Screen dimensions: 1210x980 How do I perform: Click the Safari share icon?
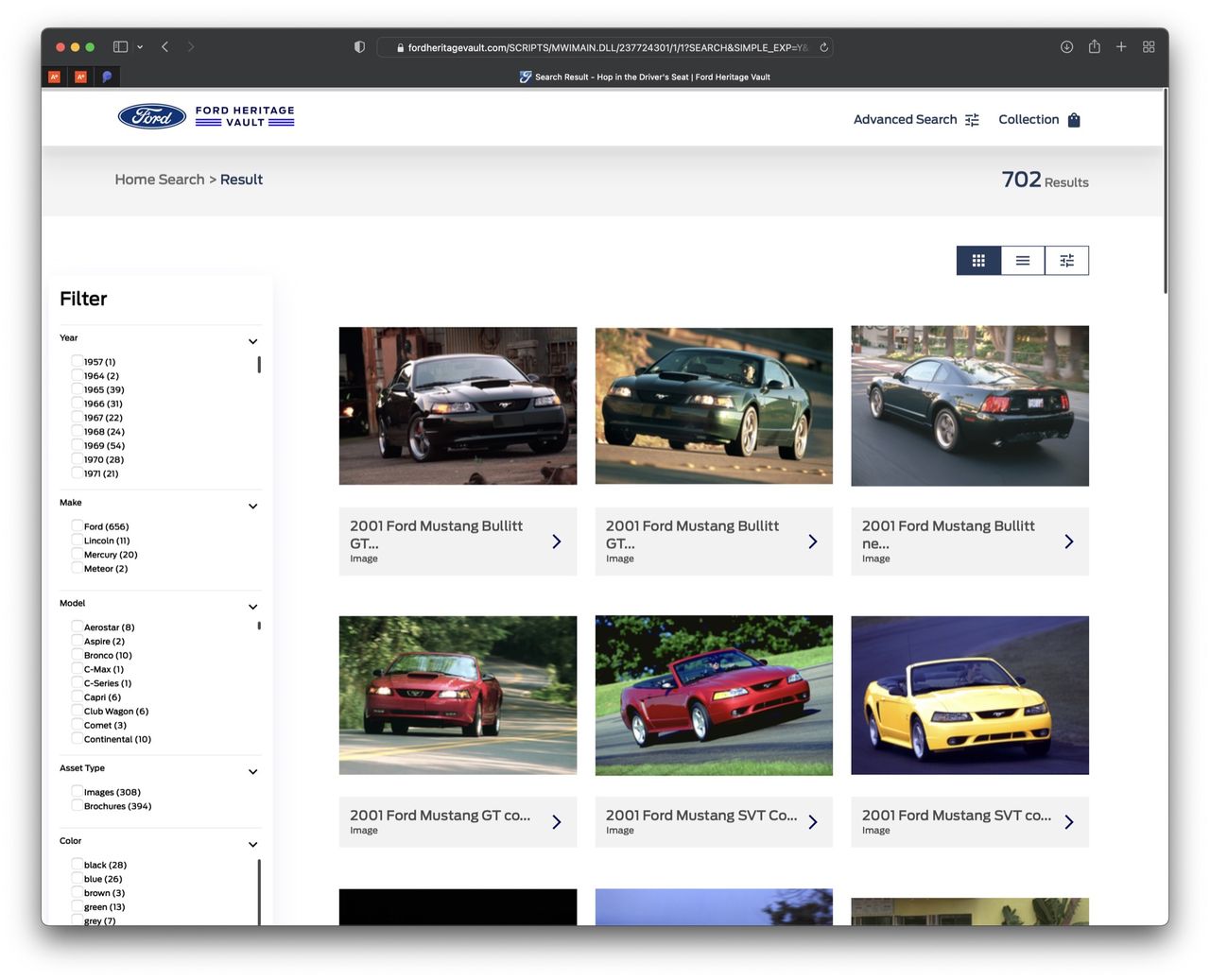click(1094, 46)
